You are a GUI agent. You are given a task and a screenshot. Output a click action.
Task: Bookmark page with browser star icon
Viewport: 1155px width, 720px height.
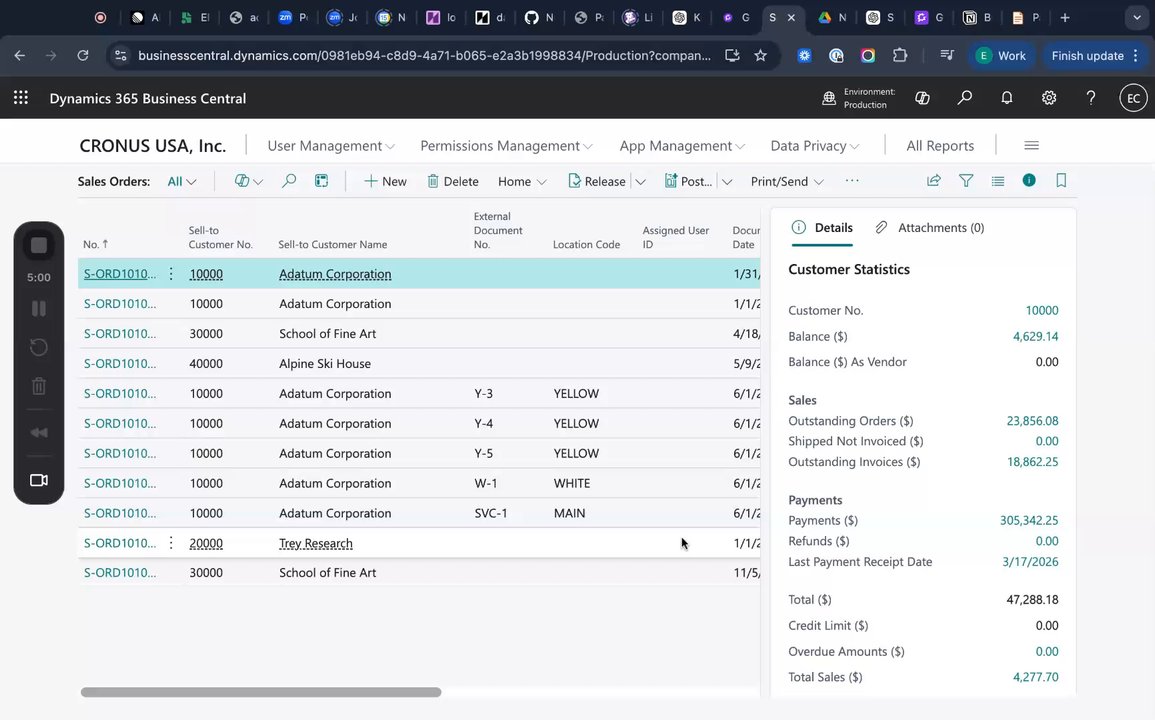(x=760, y=55)
